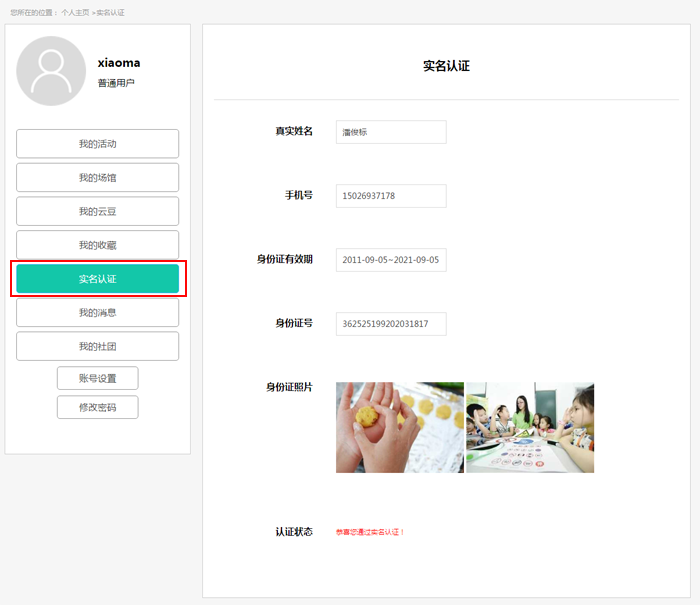This screenshot has width=700, height=605.
Task: Select 我的云豆 from the sidebar
Action: point(97,212)
